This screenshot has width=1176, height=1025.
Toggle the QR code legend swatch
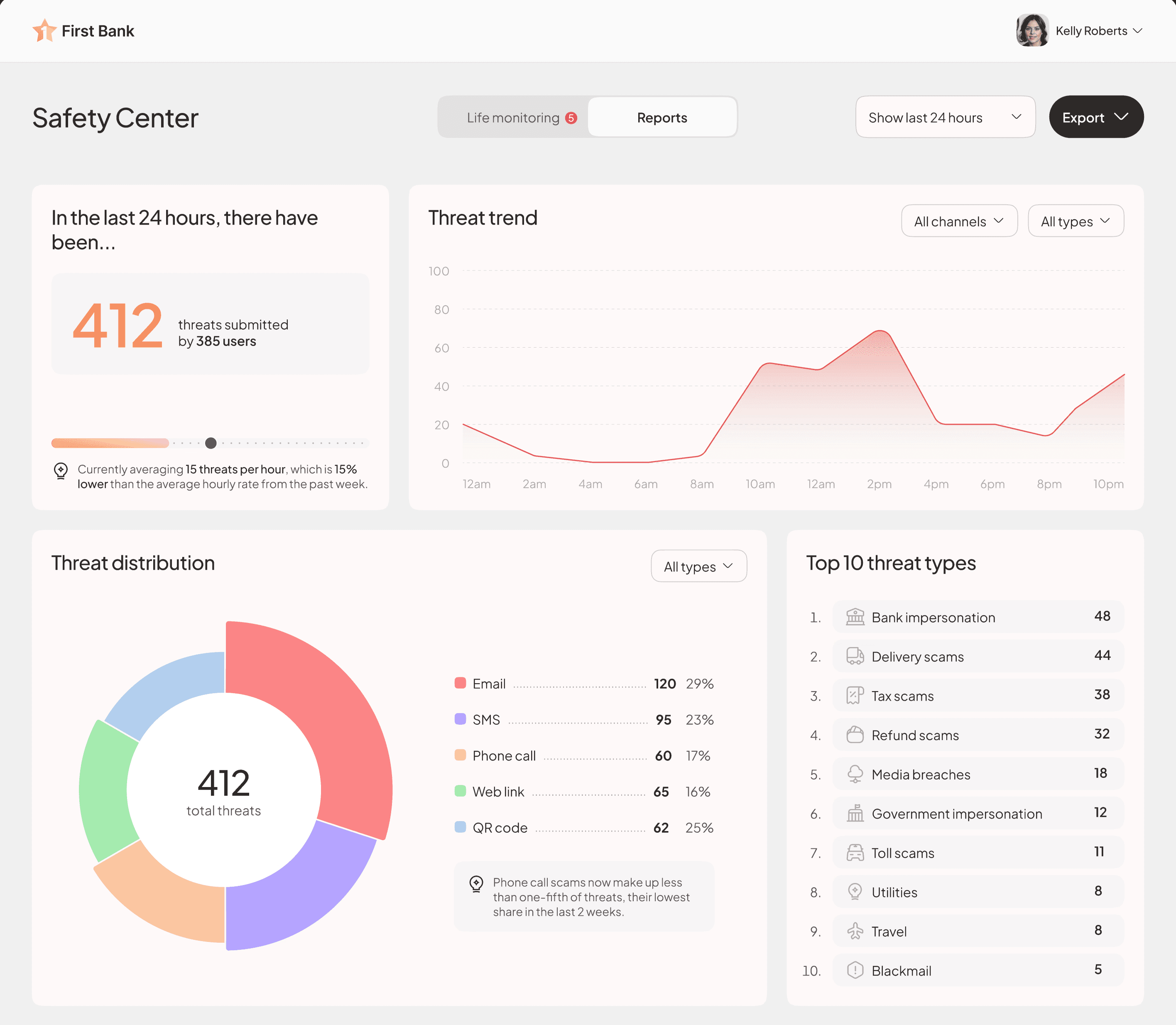(460, 827)
